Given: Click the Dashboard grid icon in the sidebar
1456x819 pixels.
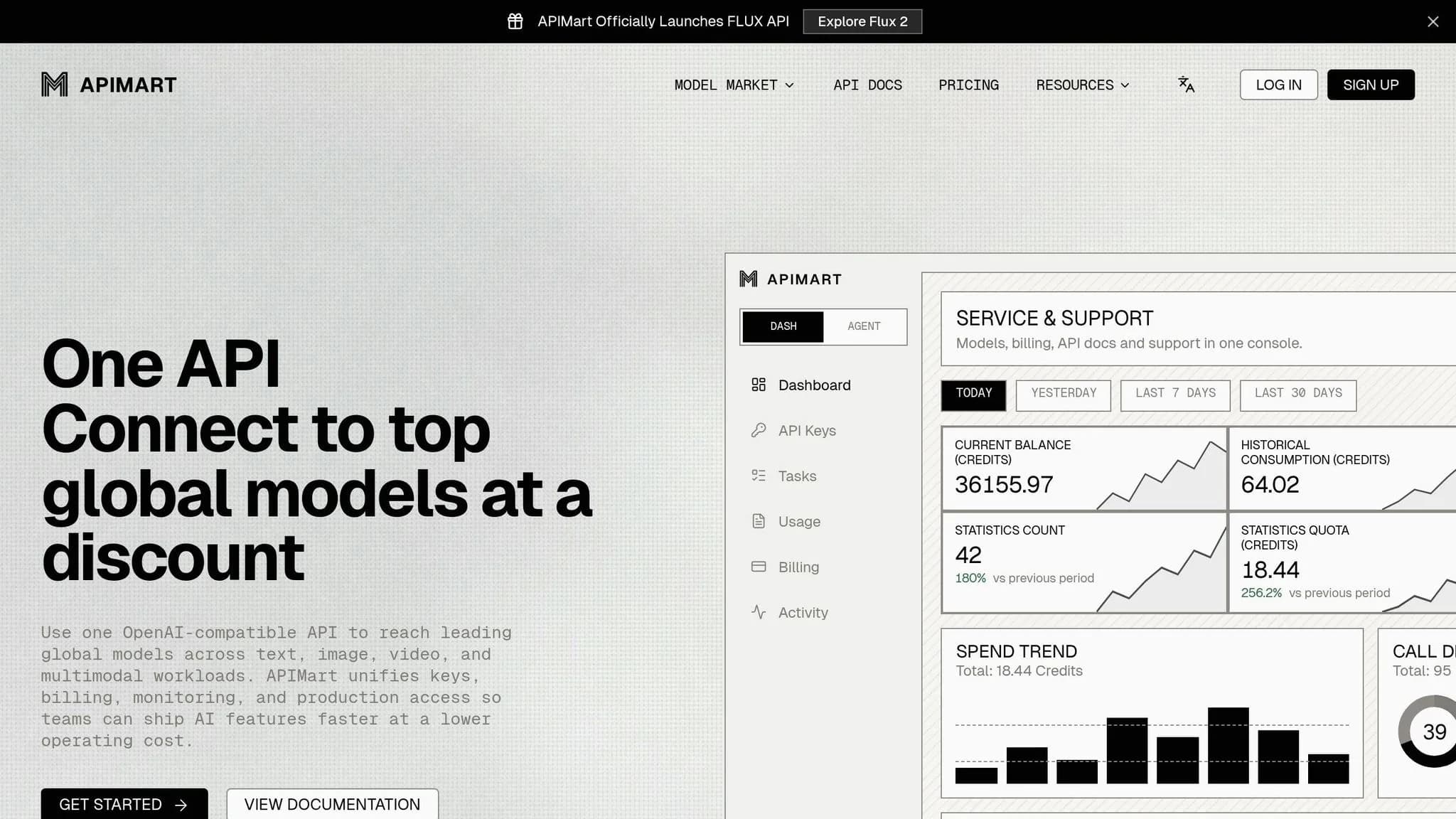Looking at the screenshot, I should 759,385.
